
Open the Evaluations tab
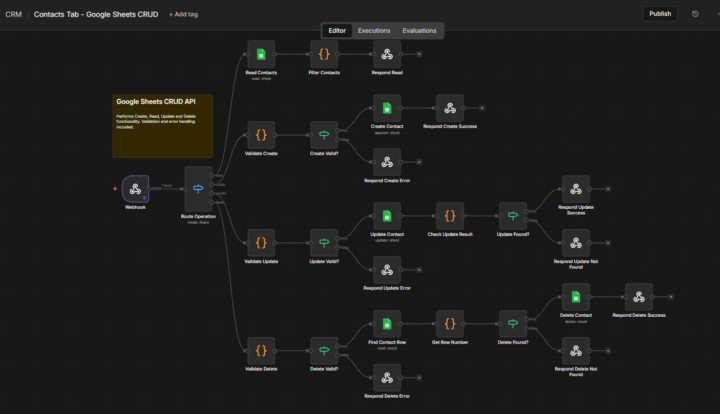point(419,31)
